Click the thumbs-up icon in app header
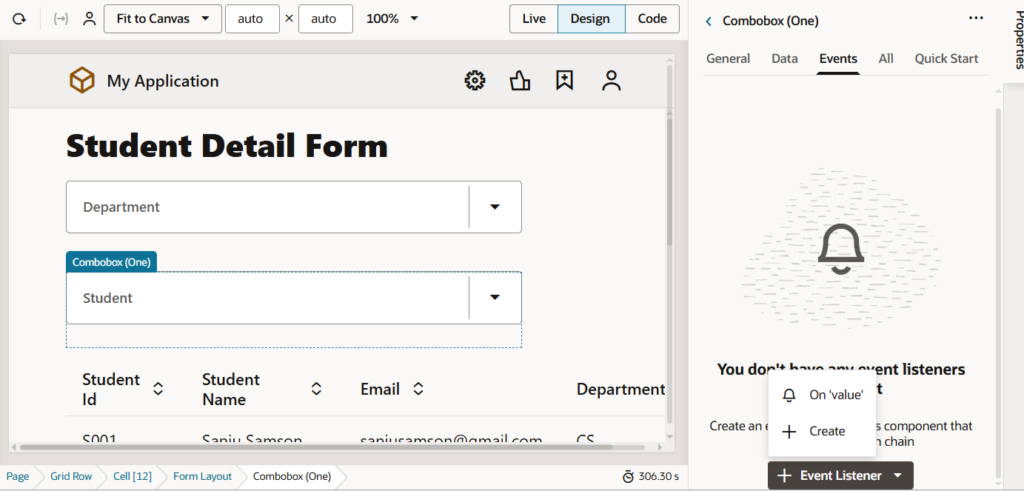 pos(519,81)
